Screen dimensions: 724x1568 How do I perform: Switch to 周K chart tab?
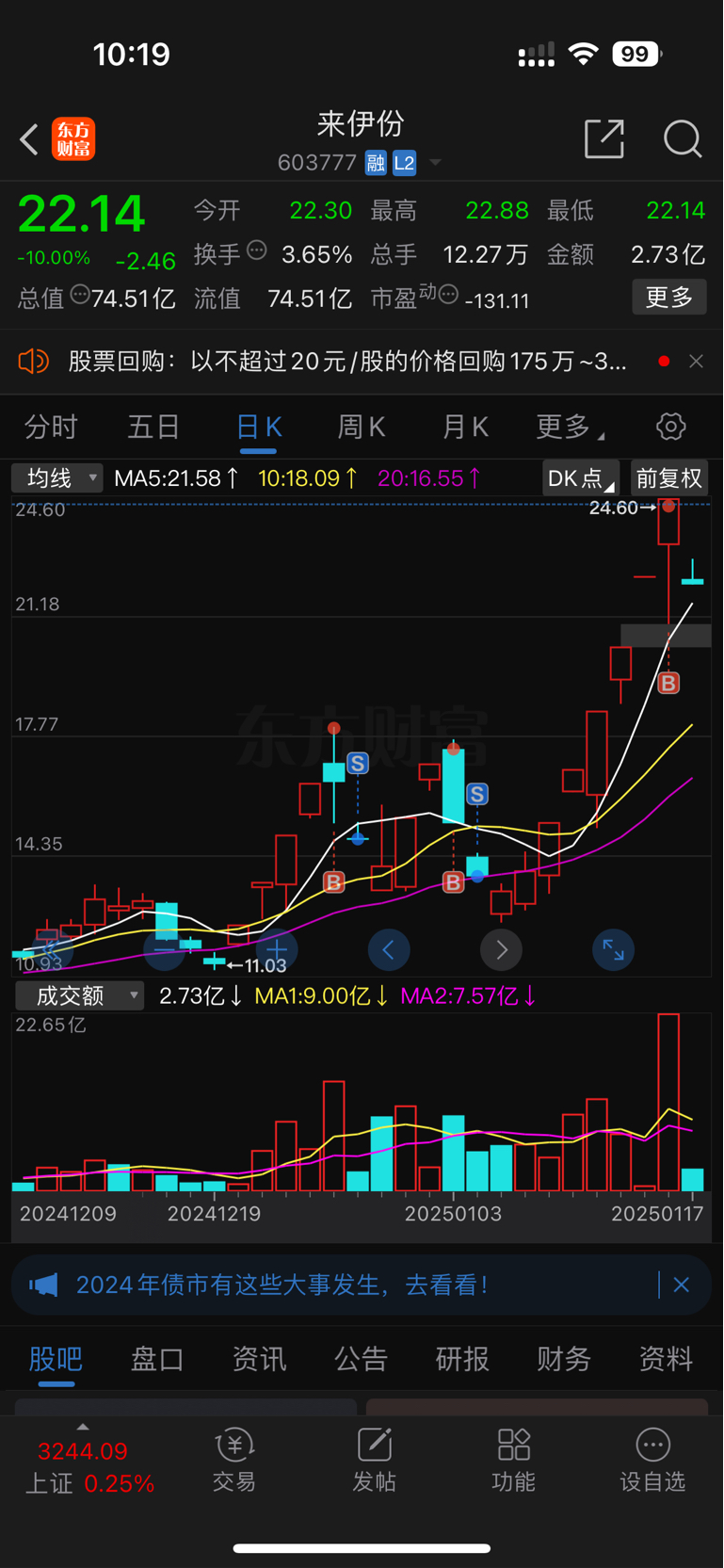tap(362, 428)
